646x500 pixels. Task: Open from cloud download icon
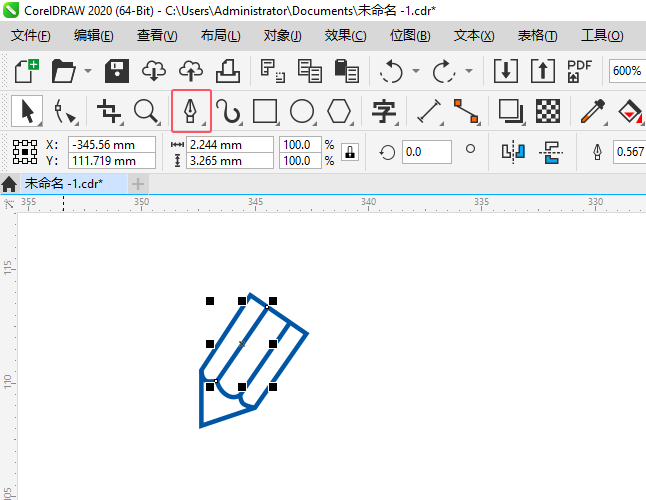[154, 71]
